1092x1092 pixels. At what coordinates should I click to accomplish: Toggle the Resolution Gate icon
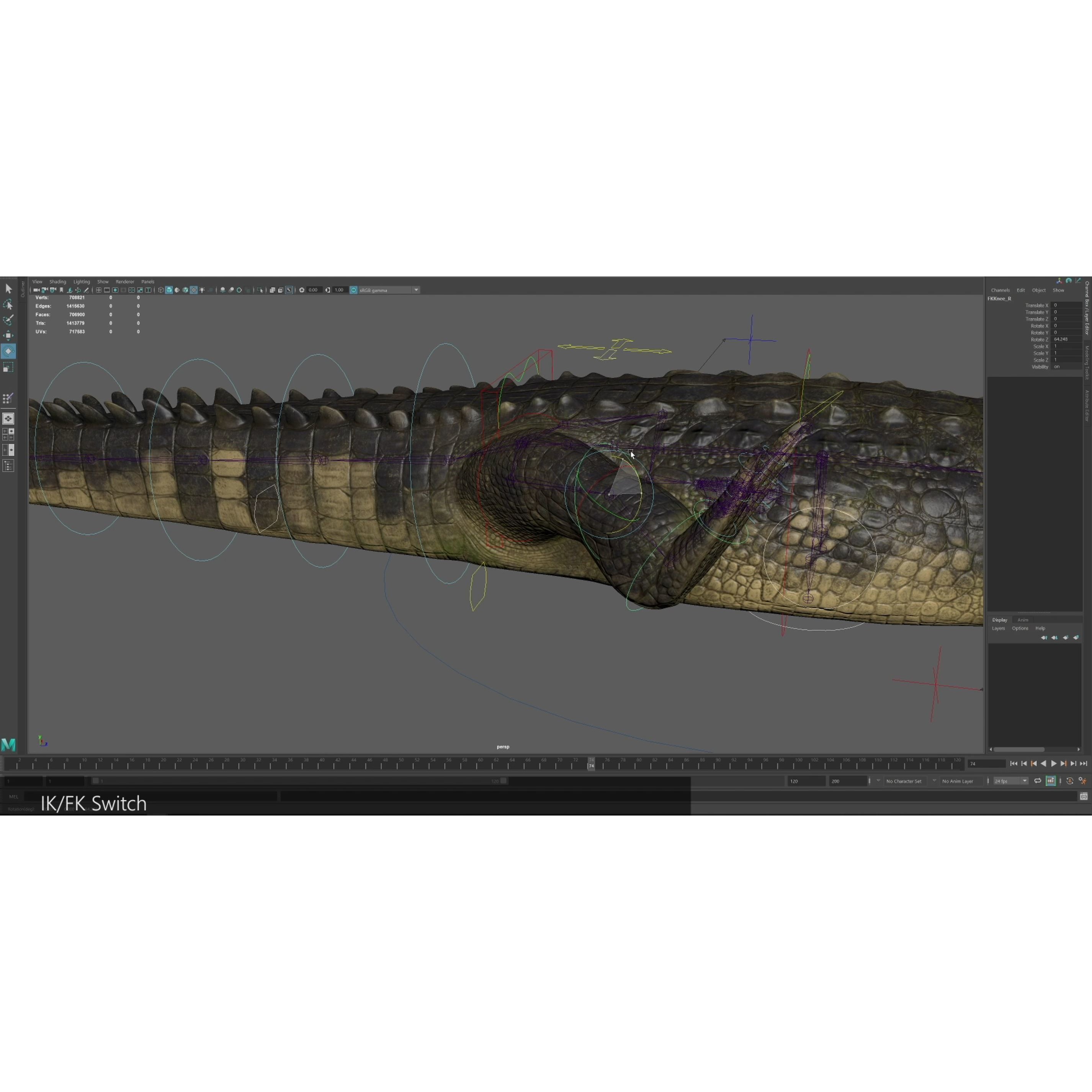[x=115, y=290]
